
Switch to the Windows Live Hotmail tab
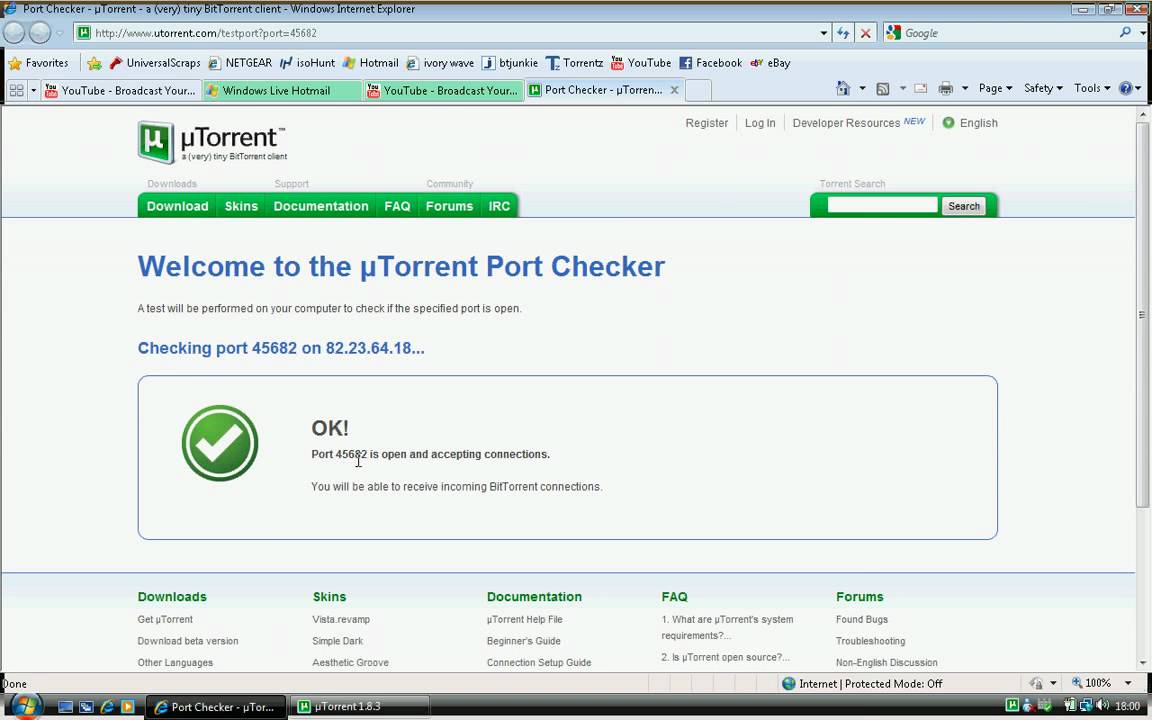[x=282, y=90]
